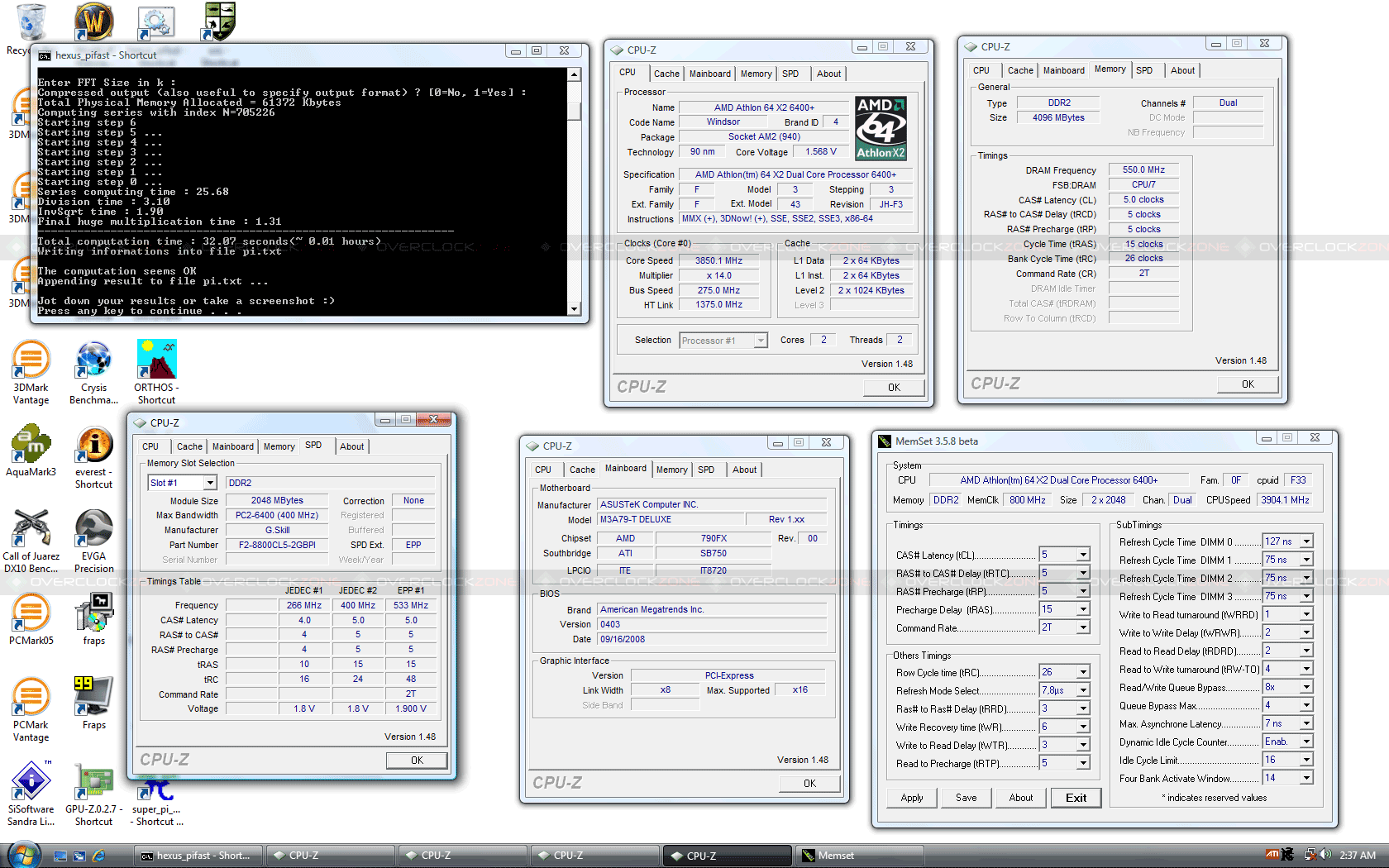Click About button in MemSet
The image size is (1389, 868).
click(1020, 798)
